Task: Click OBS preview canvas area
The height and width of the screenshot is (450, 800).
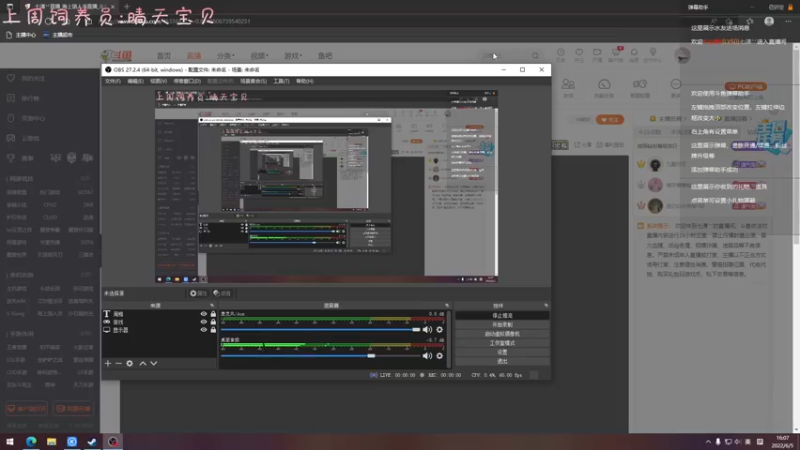Action: click(327, 186)
